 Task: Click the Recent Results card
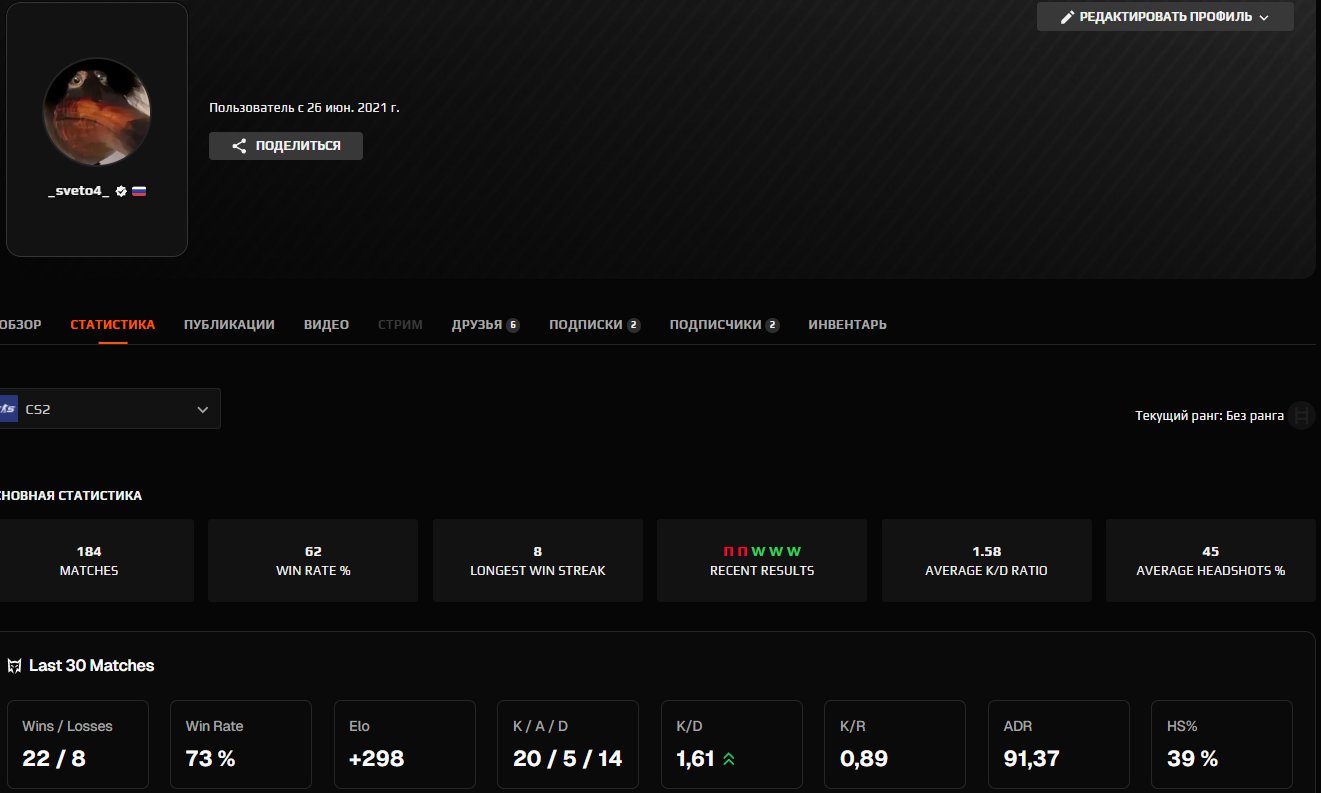762,560
